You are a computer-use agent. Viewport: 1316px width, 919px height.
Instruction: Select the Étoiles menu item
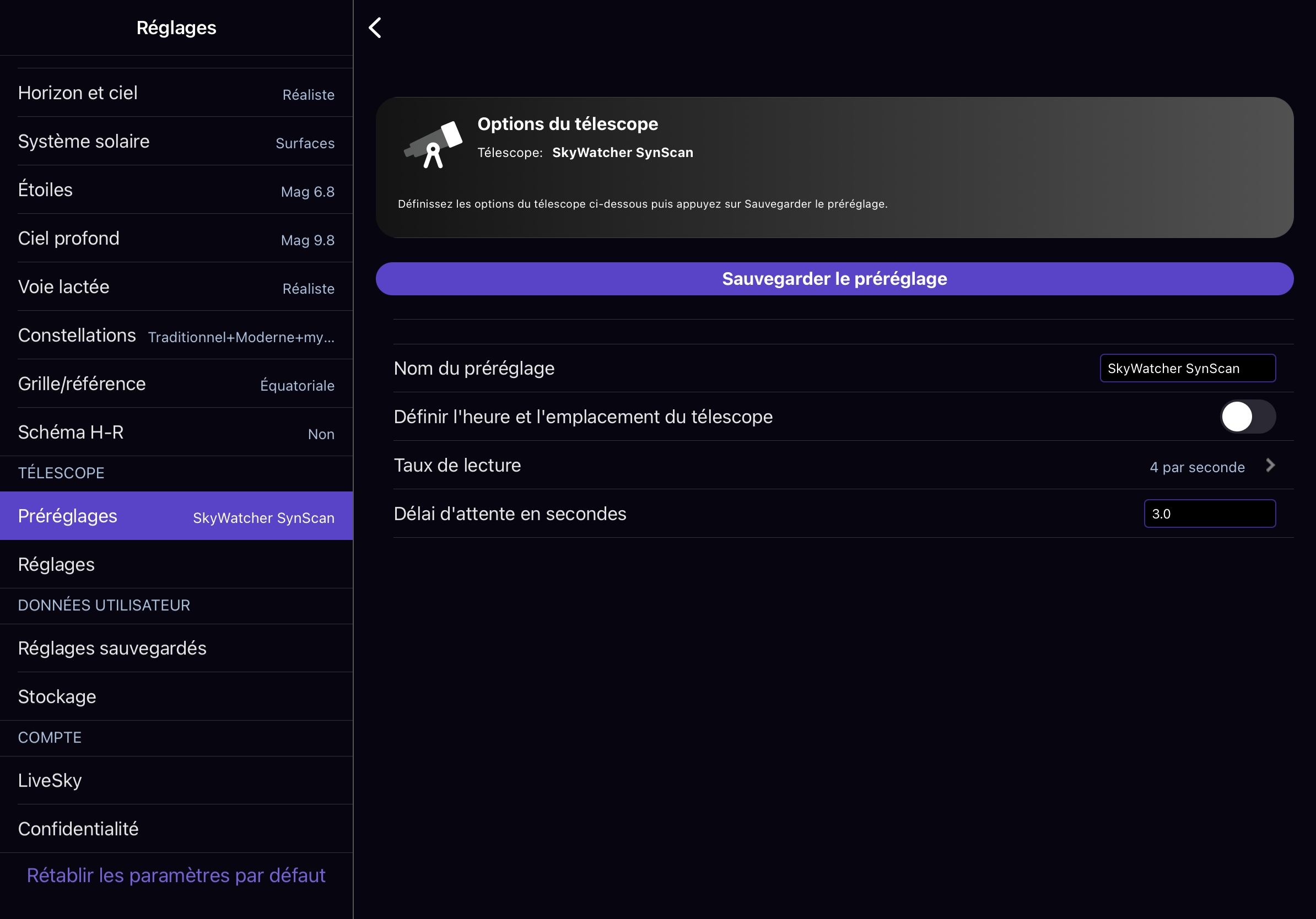tap(176, 190)
